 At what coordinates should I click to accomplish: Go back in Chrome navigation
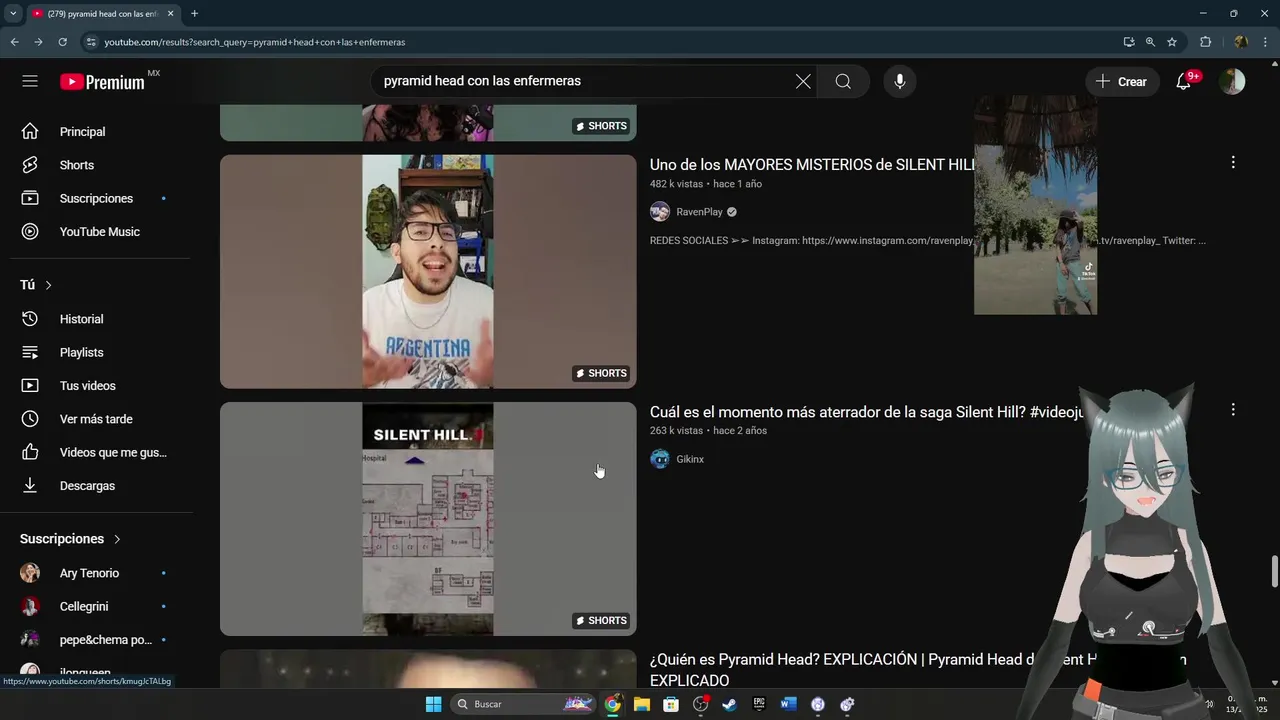tap(14, 42)
